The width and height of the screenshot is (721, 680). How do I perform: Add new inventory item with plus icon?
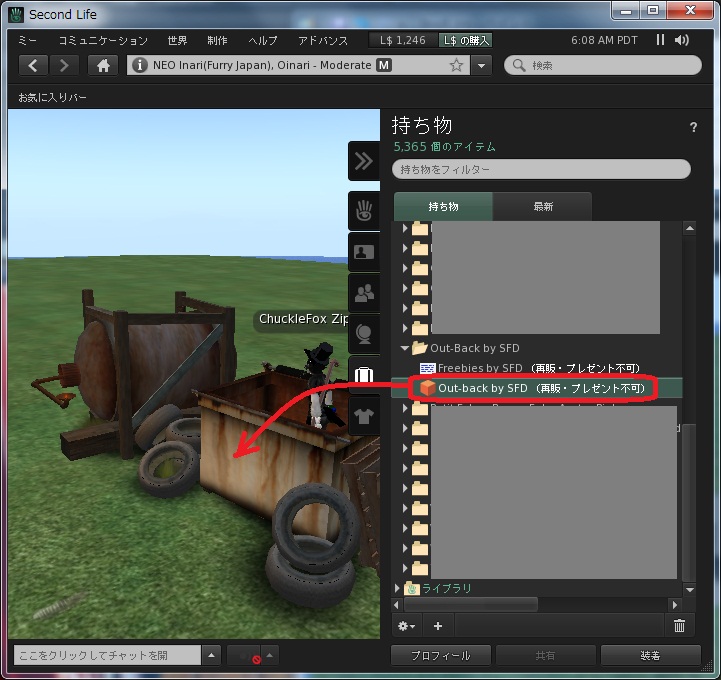tap(438, 626)
